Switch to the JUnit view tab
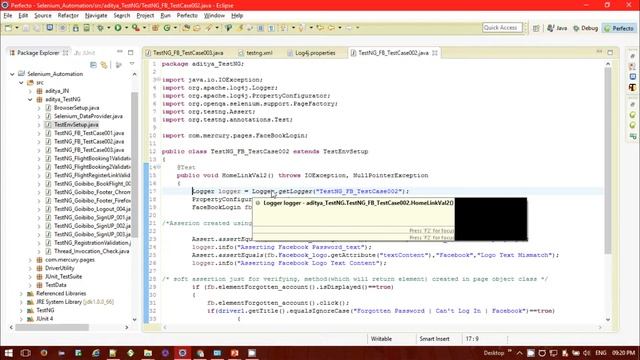 point(85,53)
